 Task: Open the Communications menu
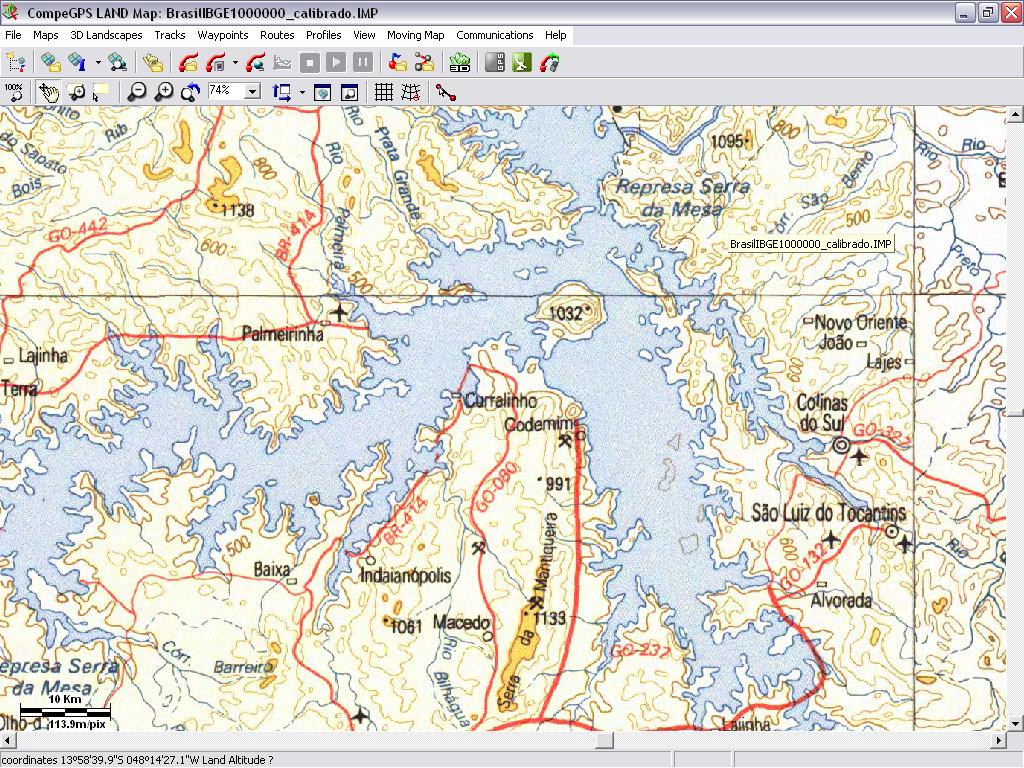[x=495, y=35]
